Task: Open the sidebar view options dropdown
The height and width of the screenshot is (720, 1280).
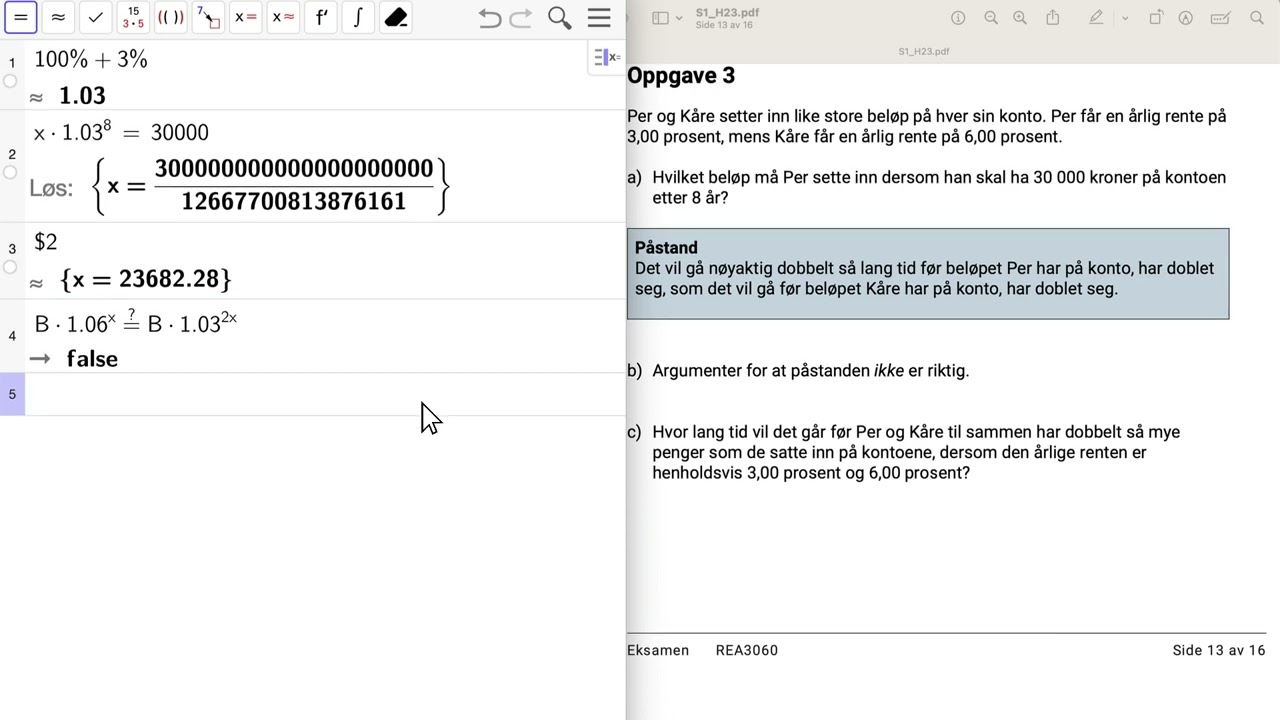Action: [x=678, y=18]
